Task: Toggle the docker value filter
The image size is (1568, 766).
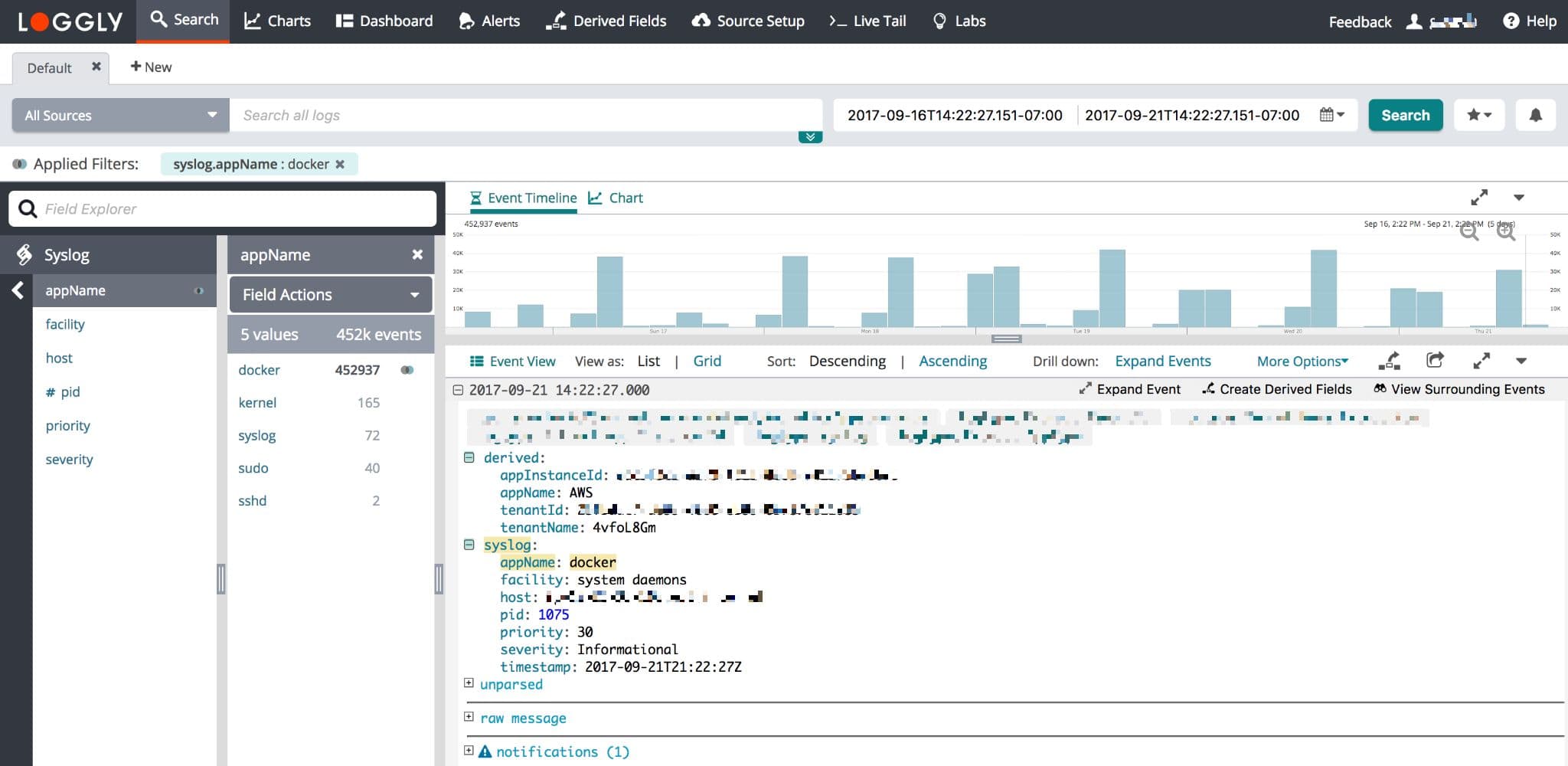Action: click(407, 370)
